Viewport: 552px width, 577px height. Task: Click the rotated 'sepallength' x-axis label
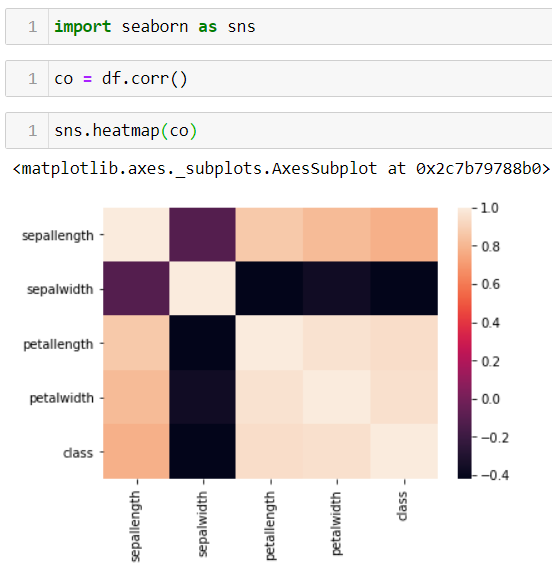tap(135, 526)
